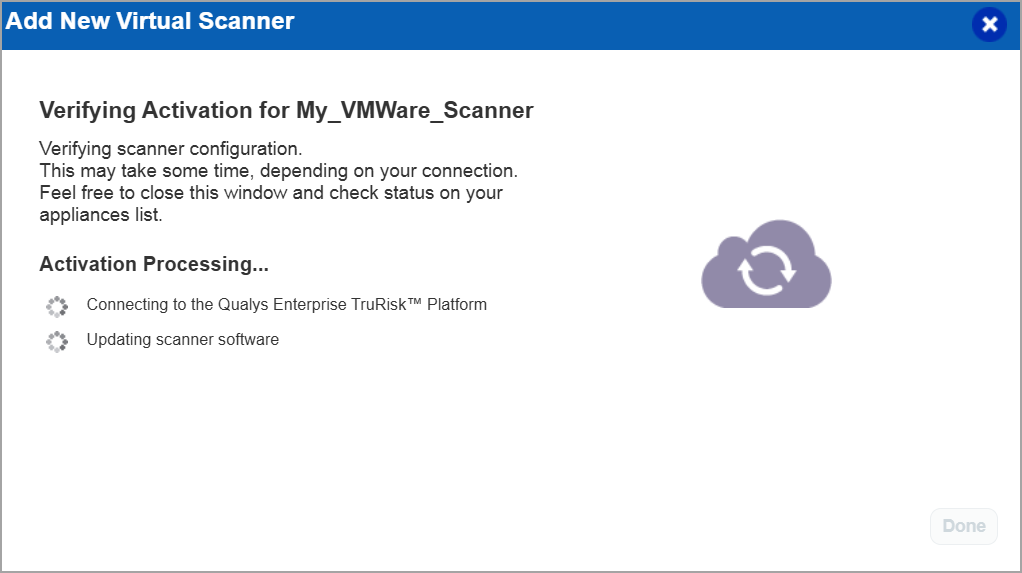Click the My_VMWare_Scanner name in heading
The width and height of the screenshot is (1022, 573).
[x=414, y=110]
